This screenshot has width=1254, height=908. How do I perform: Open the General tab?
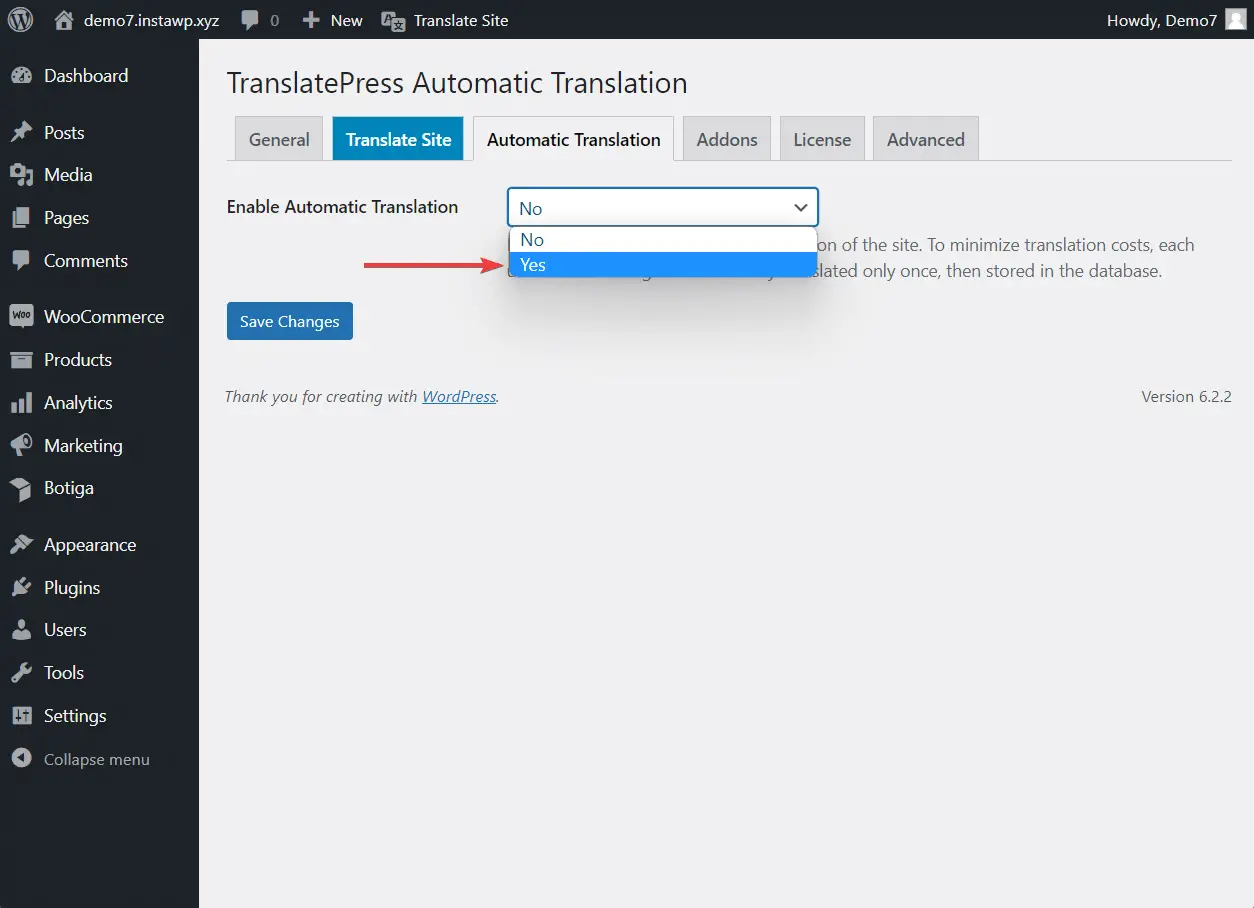(279, 139)
